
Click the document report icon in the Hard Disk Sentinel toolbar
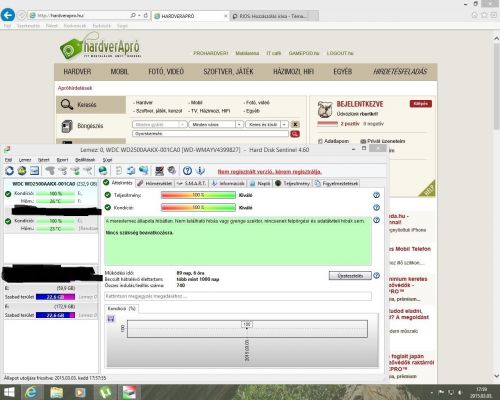[x=119, y=171]
